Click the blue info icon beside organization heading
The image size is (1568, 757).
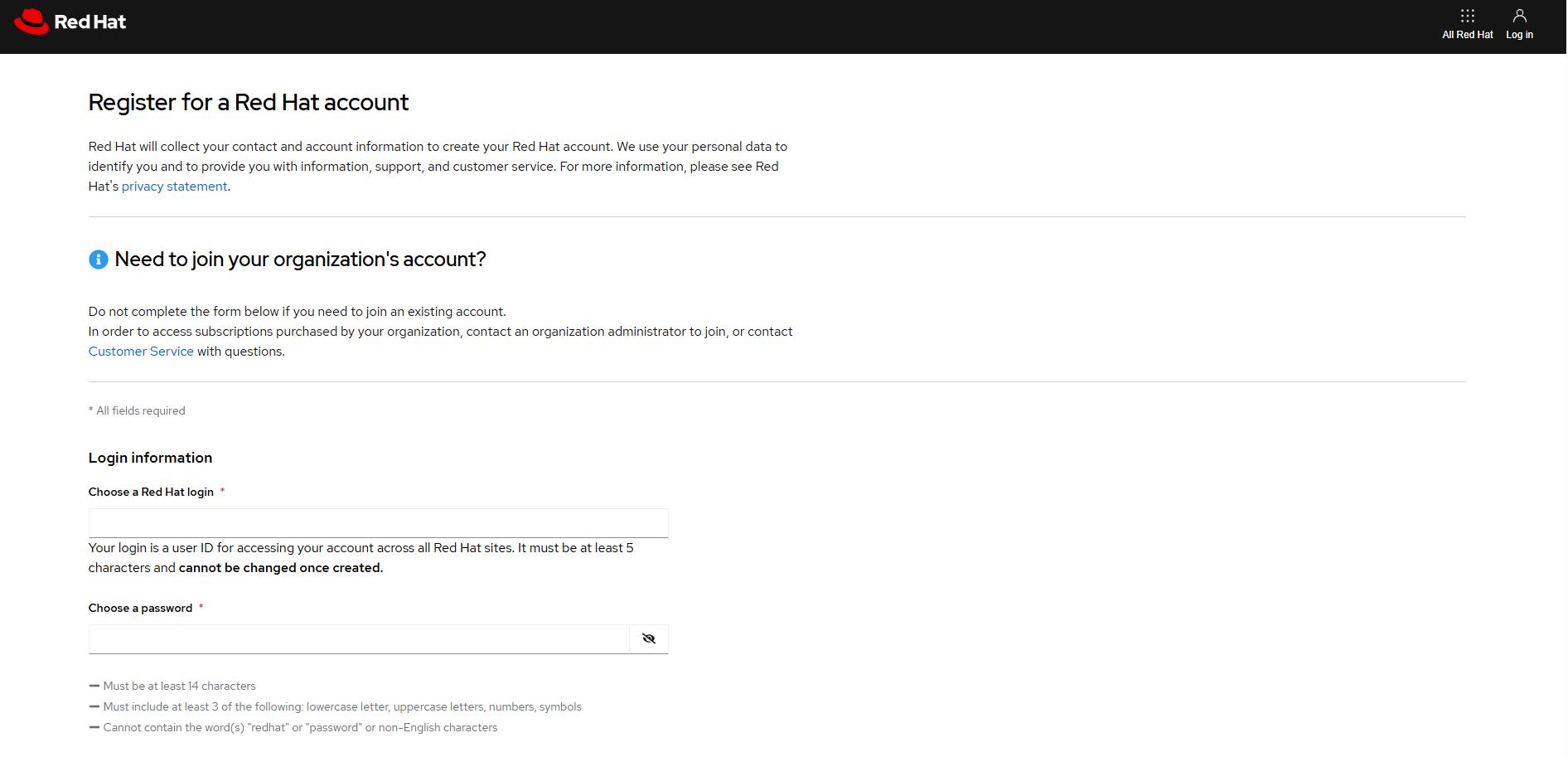[99, 260]
